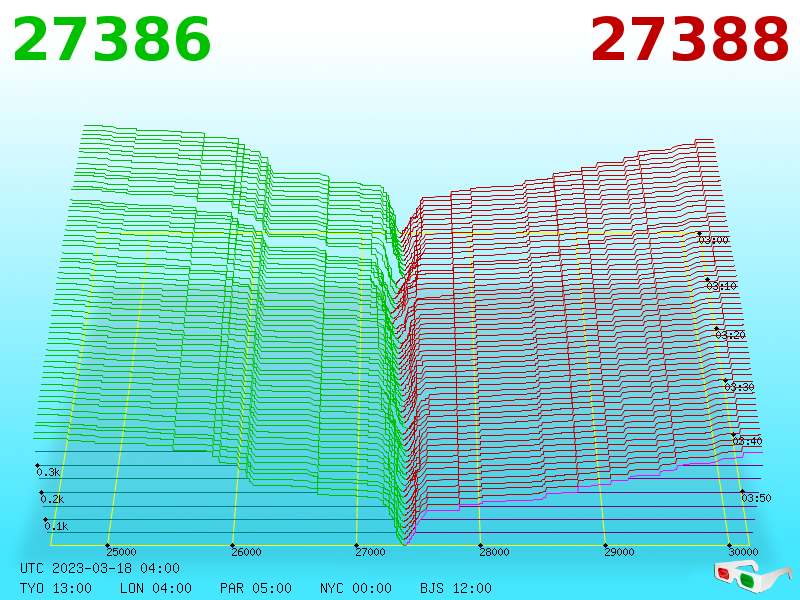This screenshot has width=800, height=600.
Task: Click the PAR 05:00 clock text
Action: pyautogui.click(x=256, y=588)
